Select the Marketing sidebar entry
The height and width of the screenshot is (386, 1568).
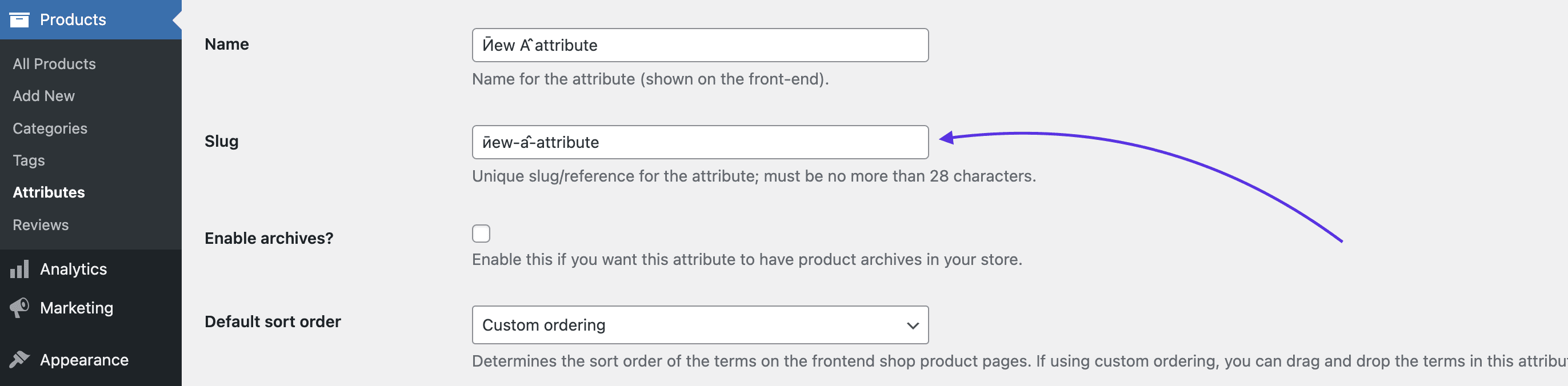click(76, 308)
